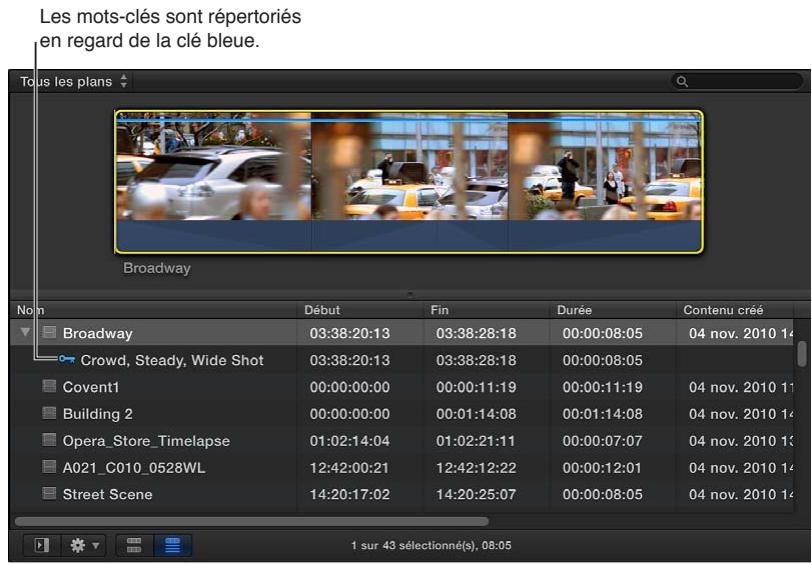
Task: Click Broadway end time 03:38:28:18
Action: (476, 334)
